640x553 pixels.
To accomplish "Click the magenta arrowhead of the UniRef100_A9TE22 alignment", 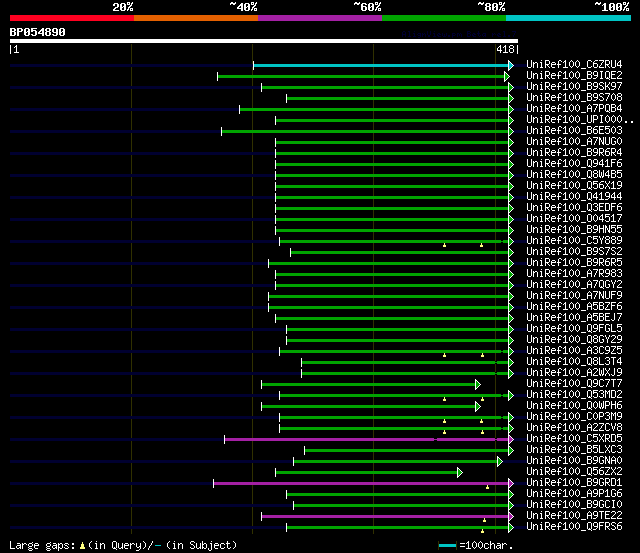I will (511, 517).
